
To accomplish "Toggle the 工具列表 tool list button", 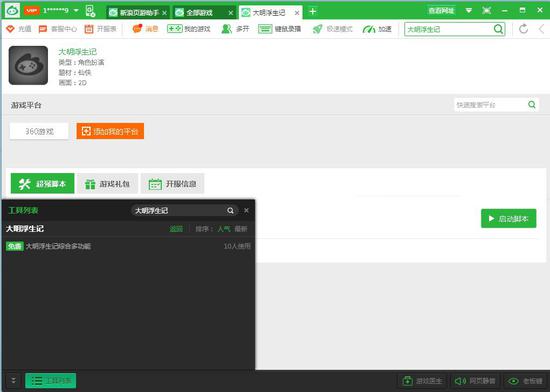I will [51, 381].
